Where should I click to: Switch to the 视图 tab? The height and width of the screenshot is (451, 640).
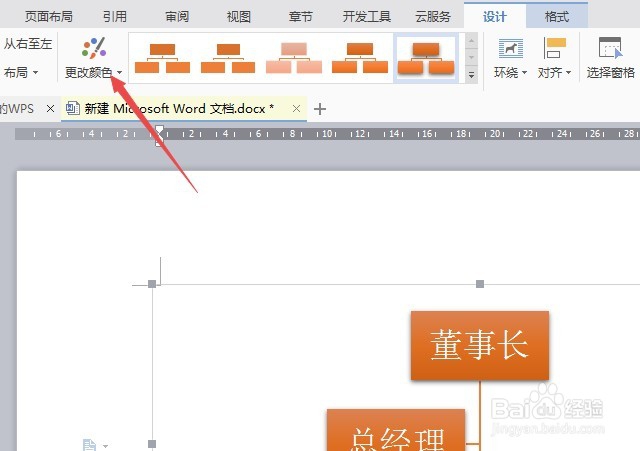point(239,17)
